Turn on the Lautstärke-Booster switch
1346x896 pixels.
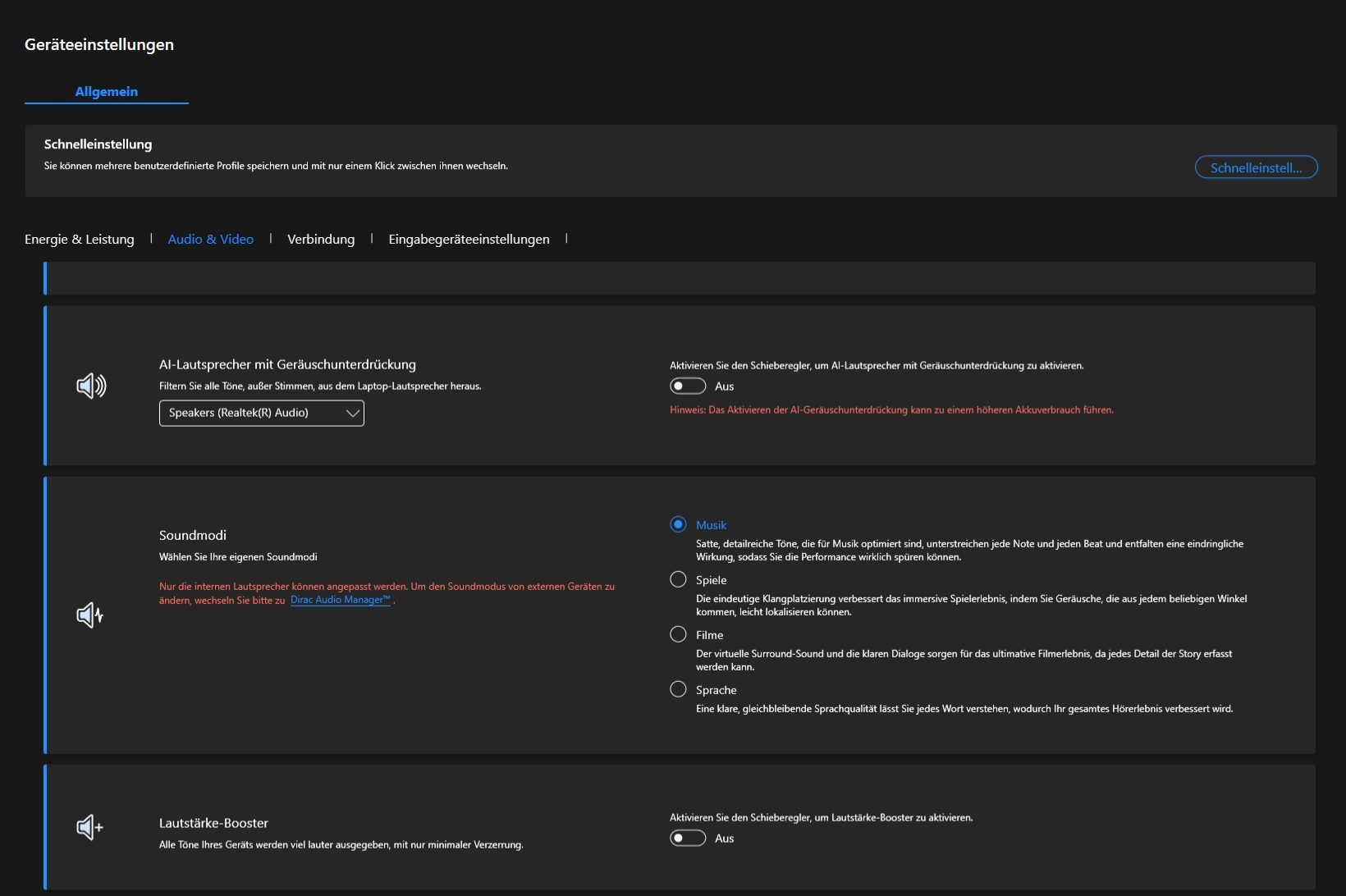pyautogui.click(x=688, y=838)
